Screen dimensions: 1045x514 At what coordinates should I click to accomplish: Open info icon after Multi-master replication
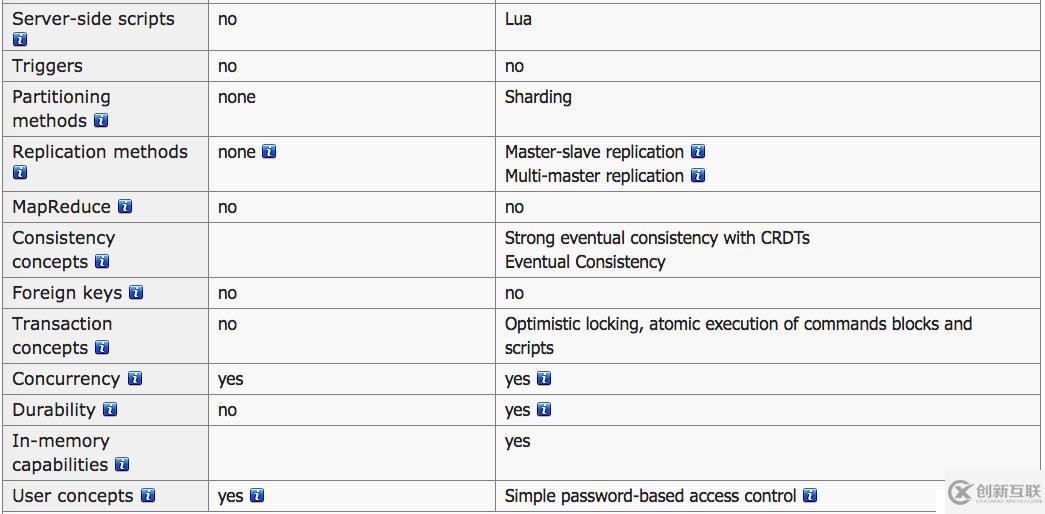tap(698, 176)
